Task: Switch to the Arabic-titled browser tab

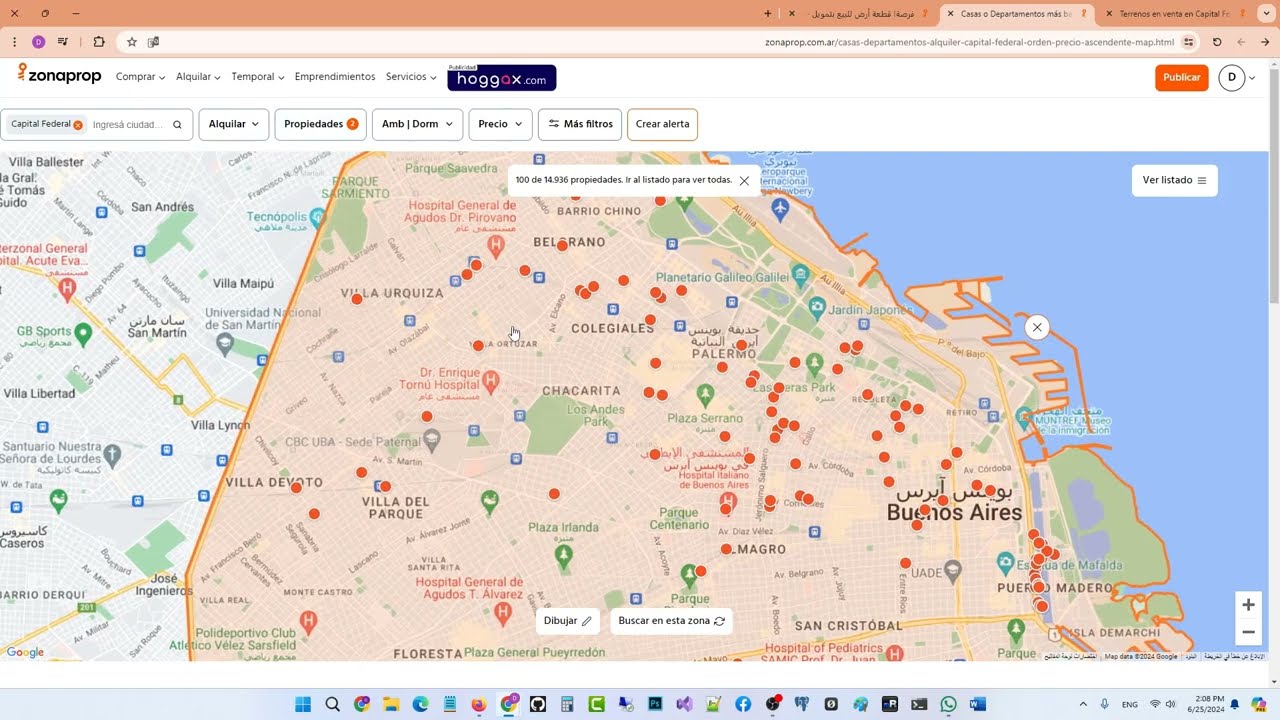Action: click(x=860, y=14)
